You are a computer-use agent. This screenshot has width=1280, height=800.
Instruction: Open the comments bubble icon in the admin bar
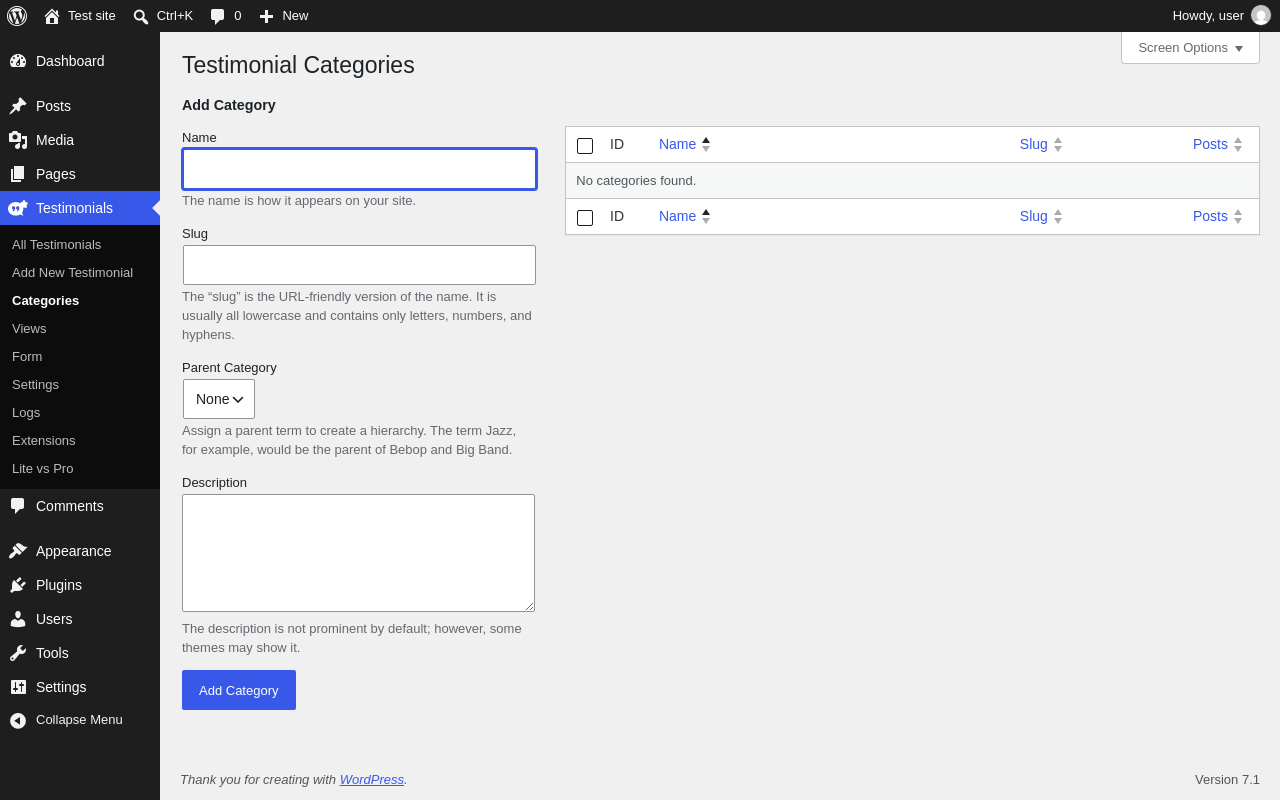tap(217, 16)
